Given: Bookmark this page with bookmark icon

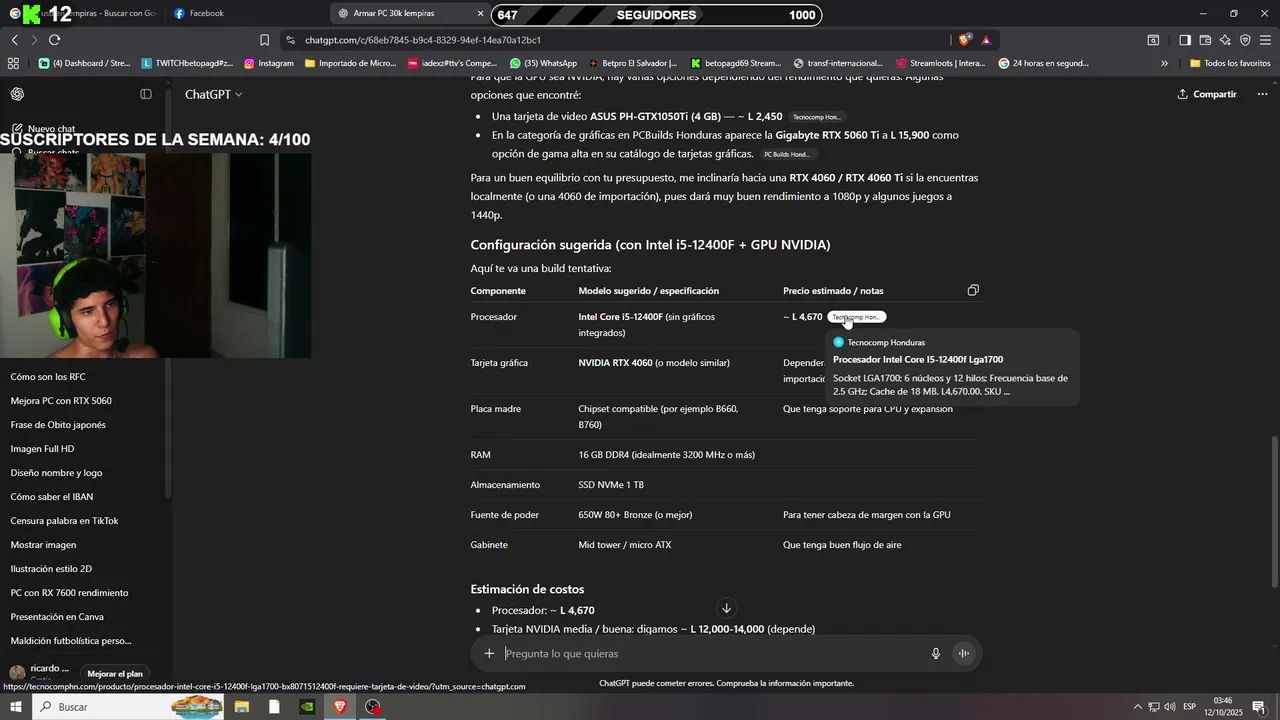Looking at the screenshot, I should click(x=265, y=40).
